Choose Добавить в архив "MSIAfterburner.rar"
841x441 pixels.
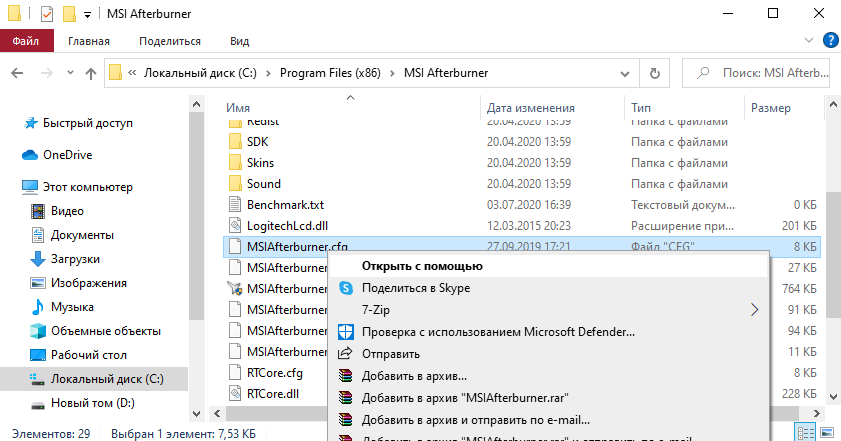[x=548, y=398]
